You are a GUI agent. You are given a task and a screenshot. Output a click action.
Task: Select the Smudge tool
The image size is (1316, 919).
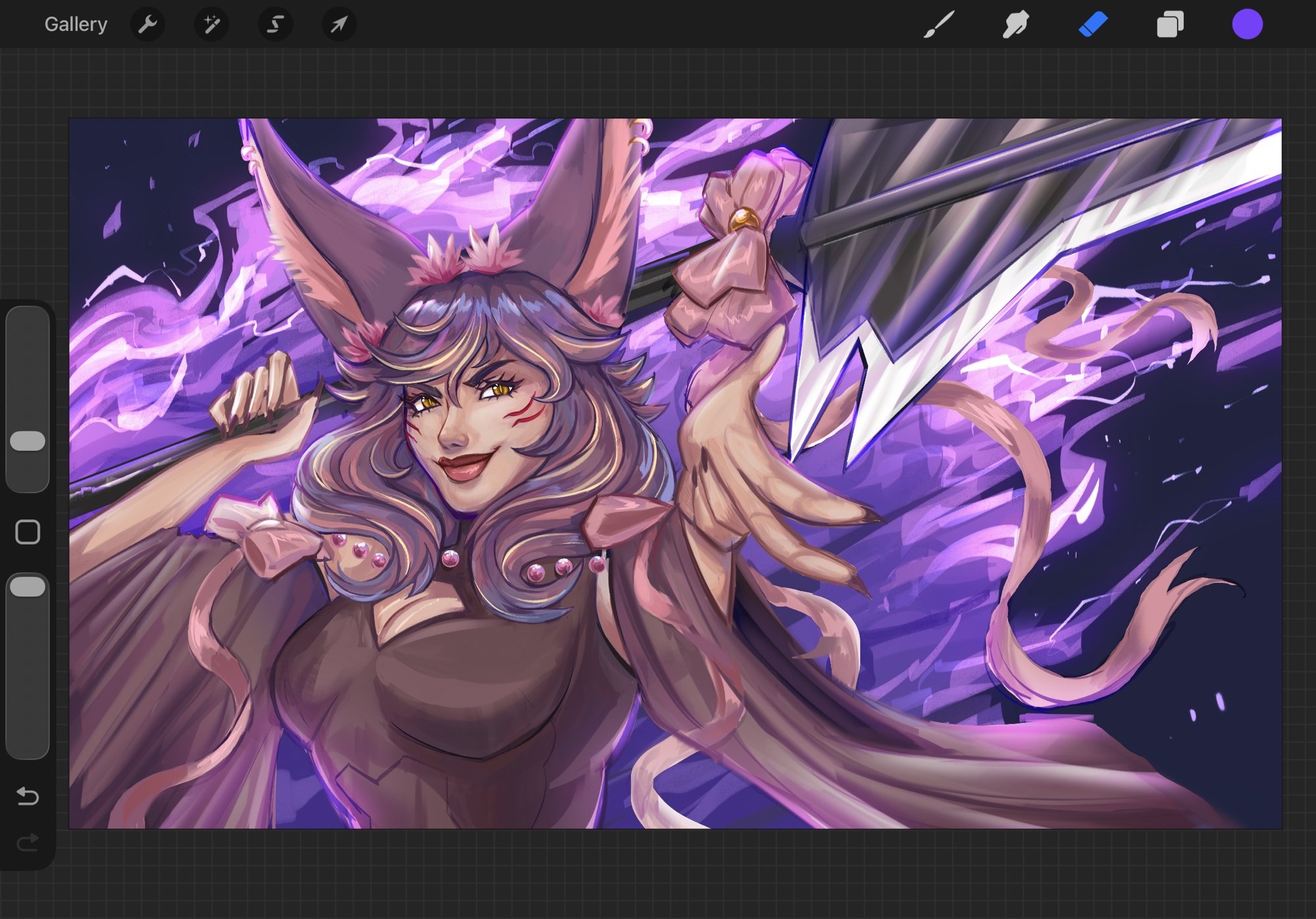tap(1016, 24)
